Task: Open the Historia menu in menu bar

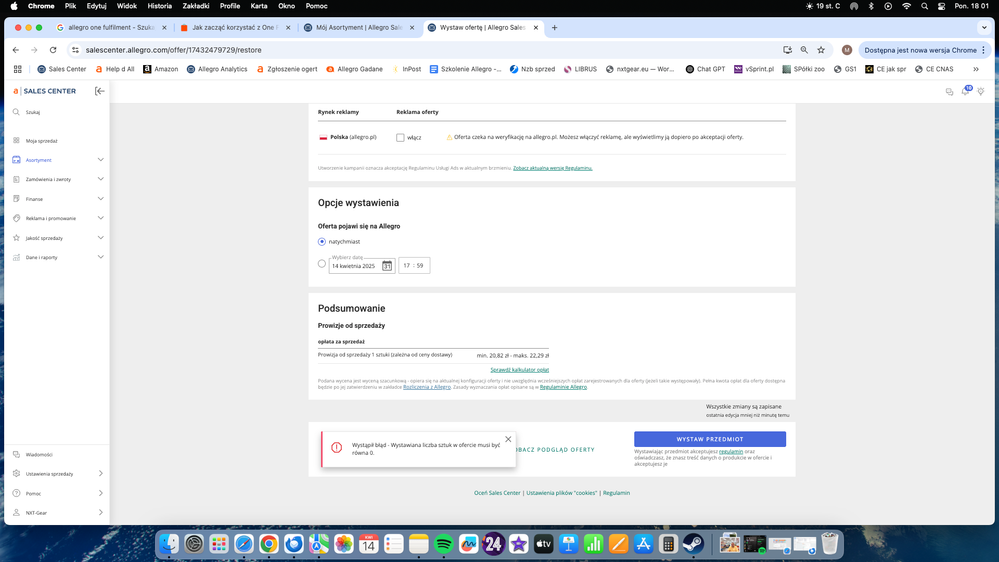Action: click(x=159, y=6)
